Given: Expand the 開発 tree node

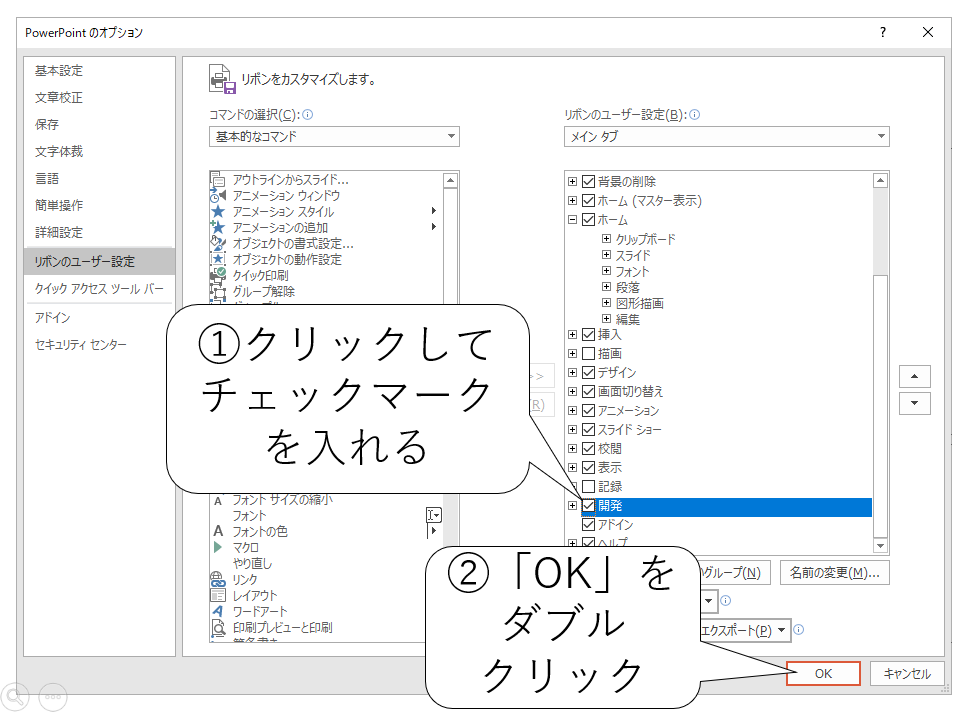Looking at the screenshot, I should pos(572,505).
